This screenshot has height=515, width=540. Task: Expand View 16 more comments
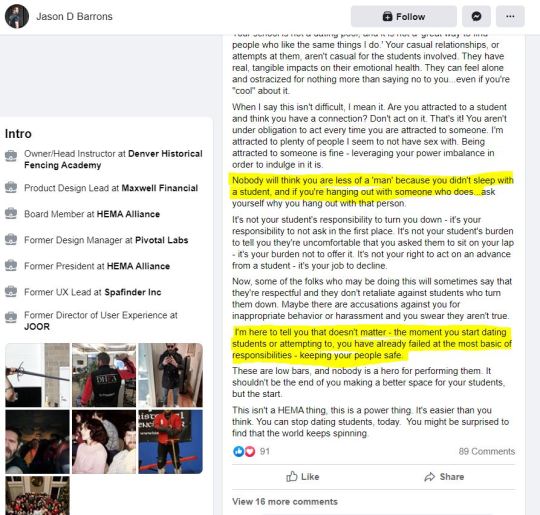[x=285, y=502]
